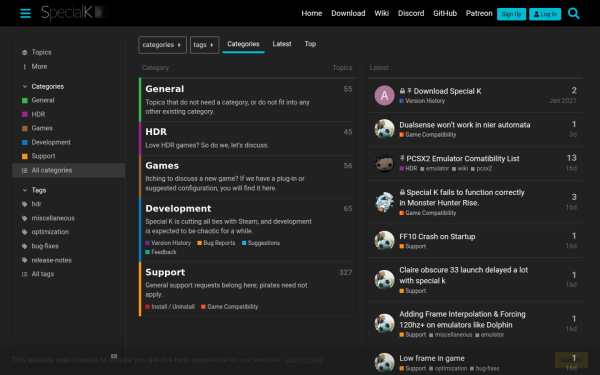This screenshot has height=375, width=600.
Task: Click the More ellipsis icon in sidebar
Action: point(24,67)
